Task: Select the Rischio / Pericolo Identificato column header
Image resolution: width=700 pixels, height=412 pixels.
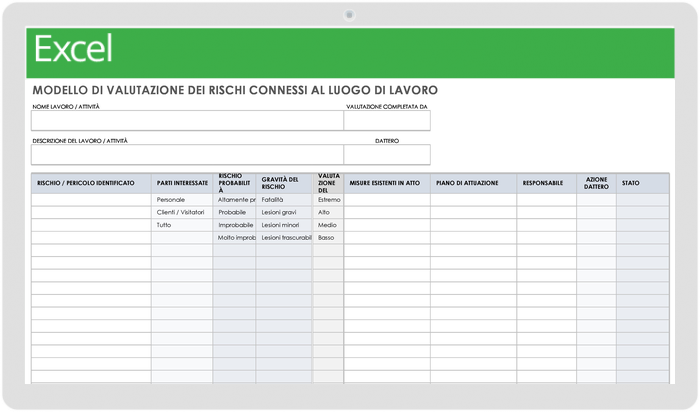Action: [91, 183]
